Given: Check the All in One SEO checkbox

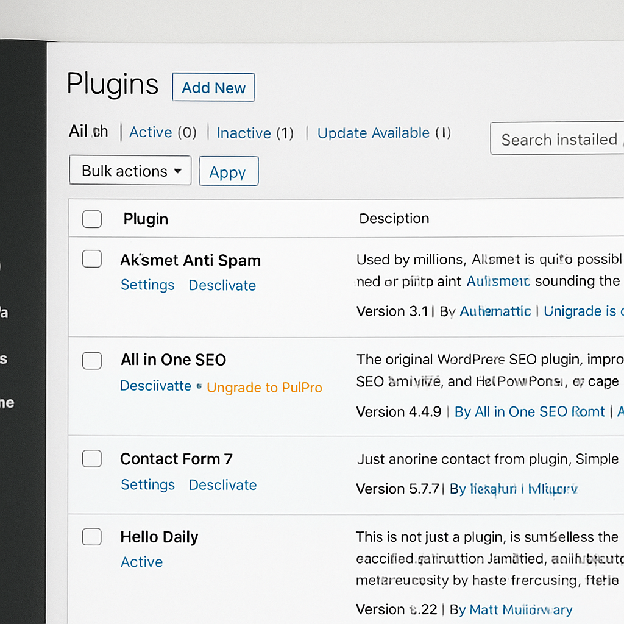Looking at the screenshot, I should coord(92,361).
